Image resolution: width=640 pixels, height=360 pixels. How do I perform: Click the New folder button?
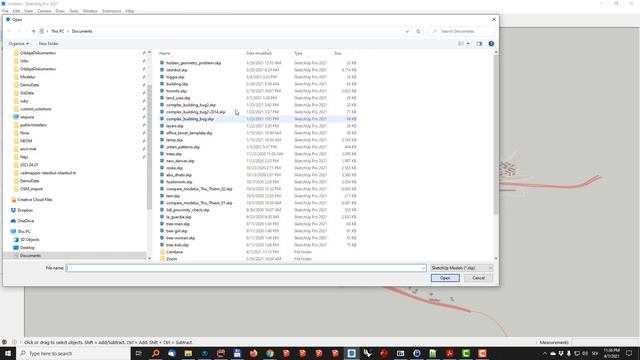coord(49,44)
